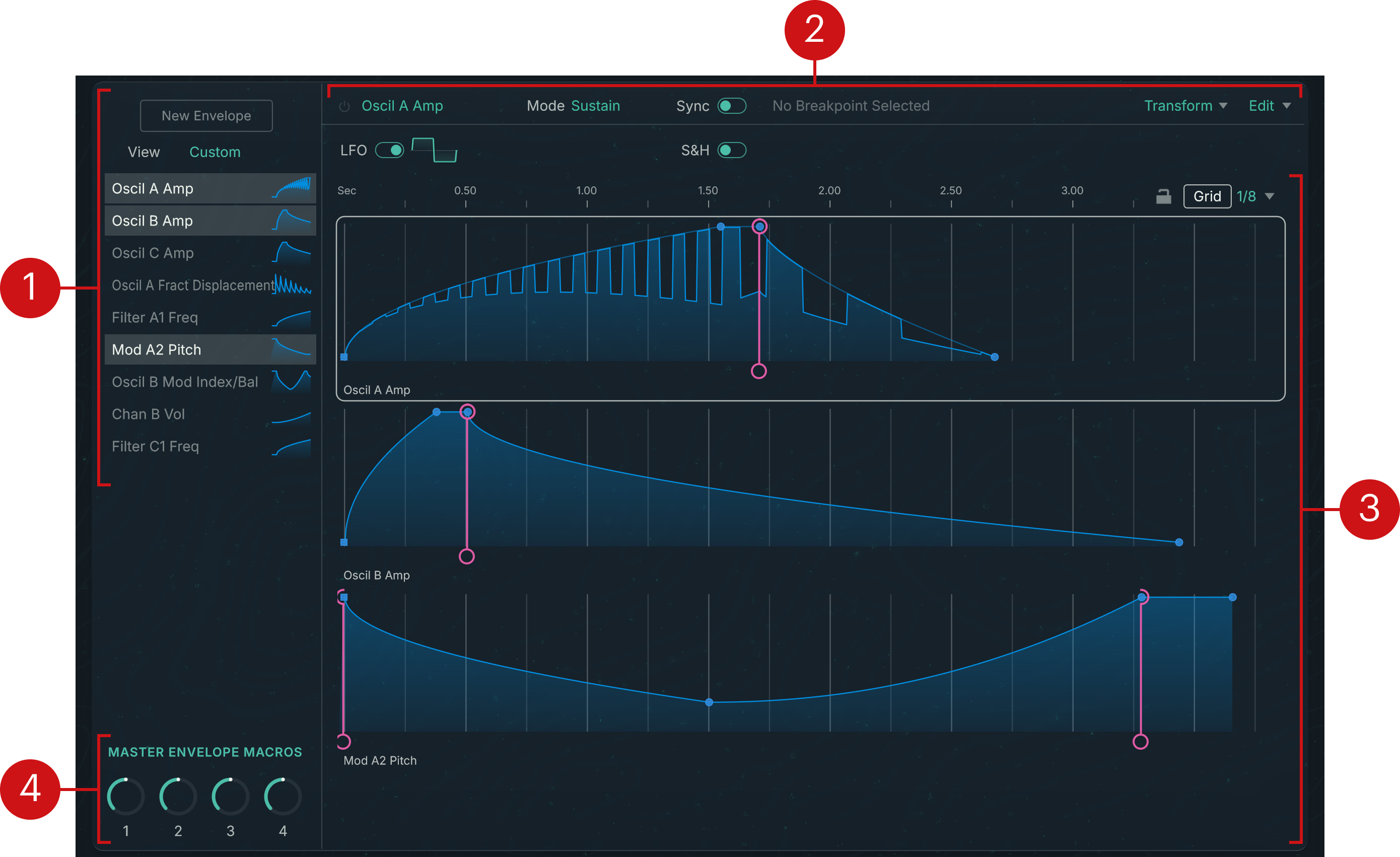Click the Sustain mode value
Screen dimensions: 1400x857
coord(595,106)
